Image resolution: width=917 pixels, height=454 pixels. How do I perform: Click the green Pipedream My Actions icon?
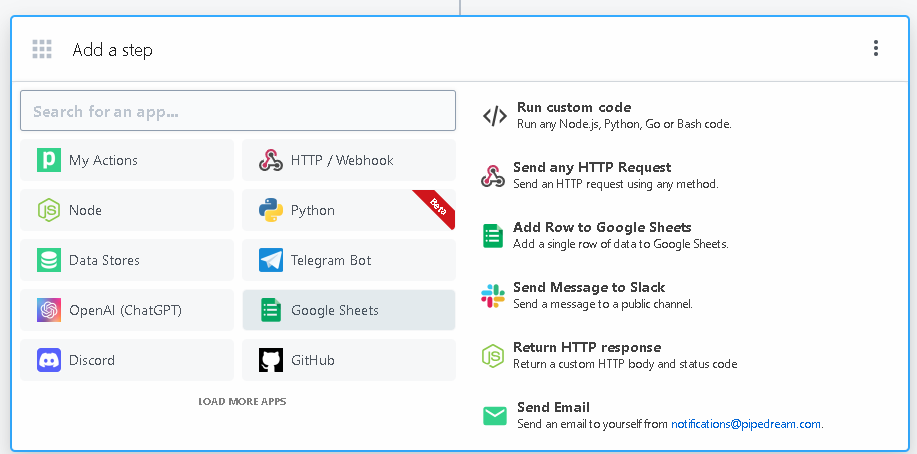point(49,160)
